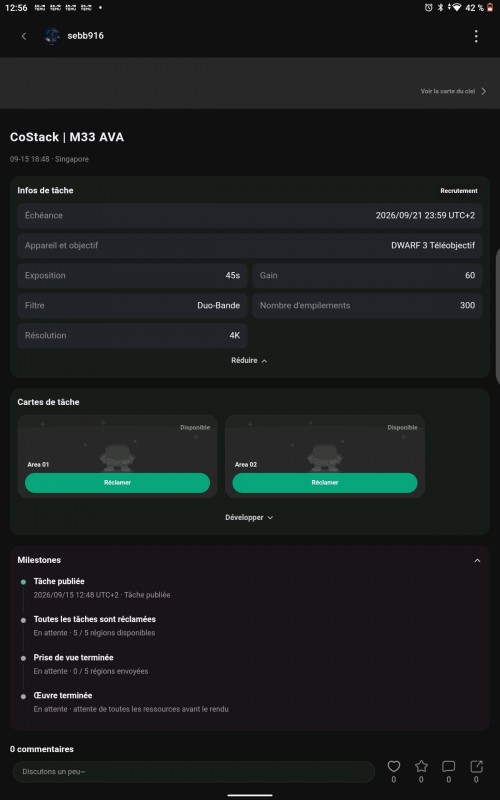Select the Tâche publiée milestone

pyautogui.click(x=59, y=581)
